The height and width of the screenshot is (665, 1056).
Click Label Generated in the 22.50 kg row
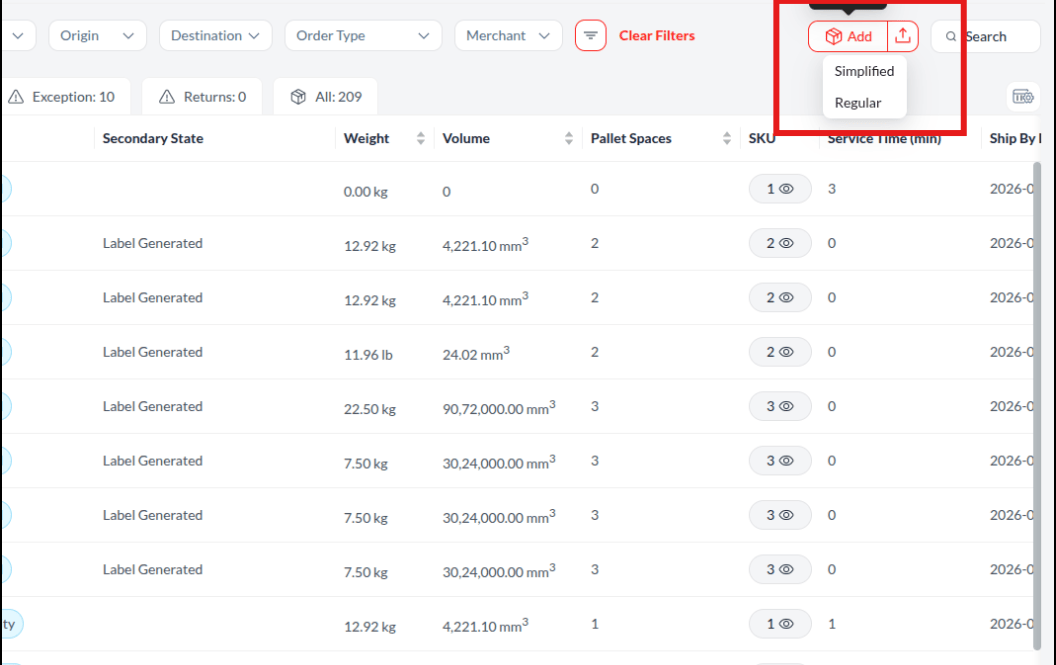pos(152,406)
